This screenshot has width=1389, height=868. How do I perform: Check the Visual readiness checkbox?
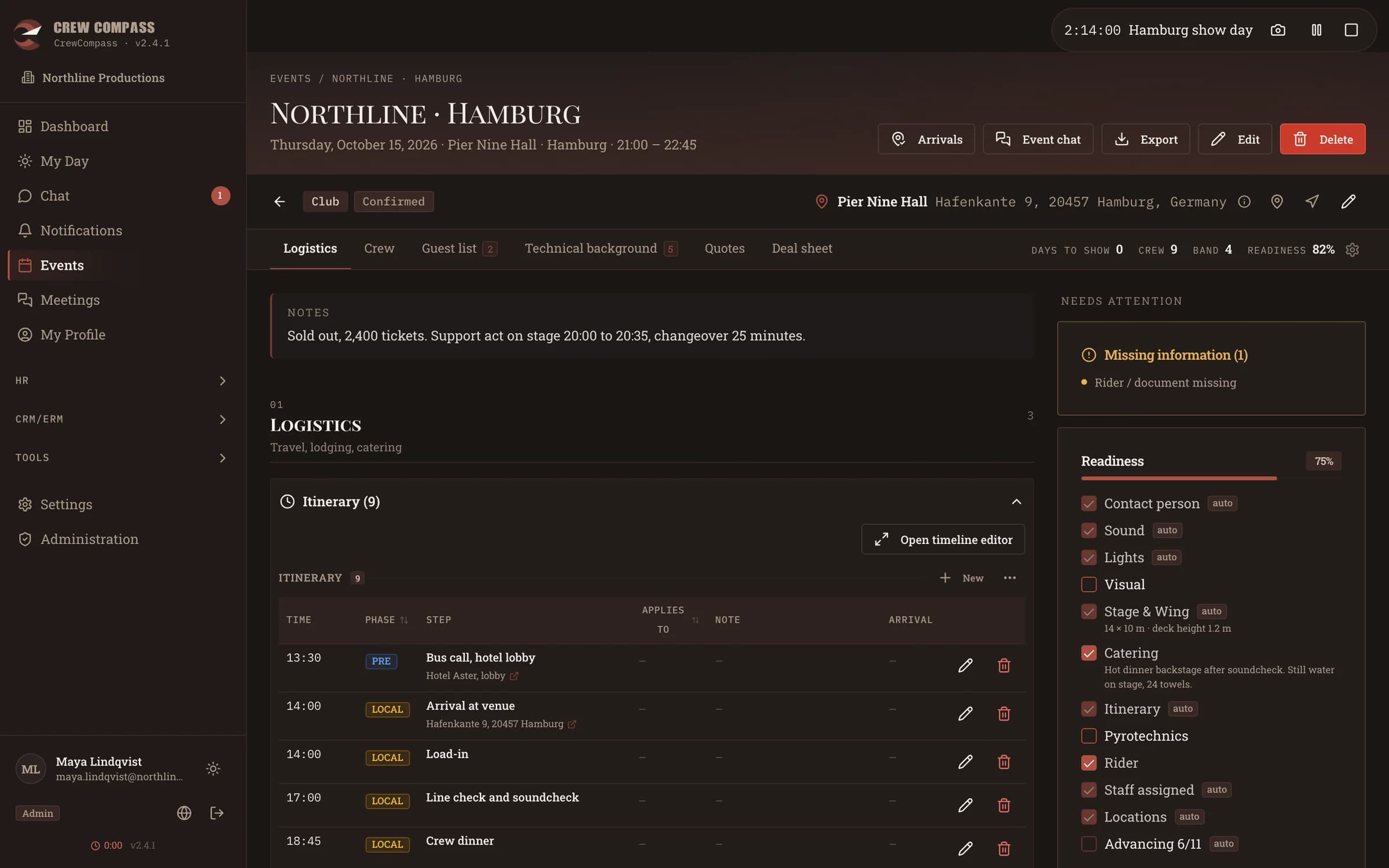1089,584
